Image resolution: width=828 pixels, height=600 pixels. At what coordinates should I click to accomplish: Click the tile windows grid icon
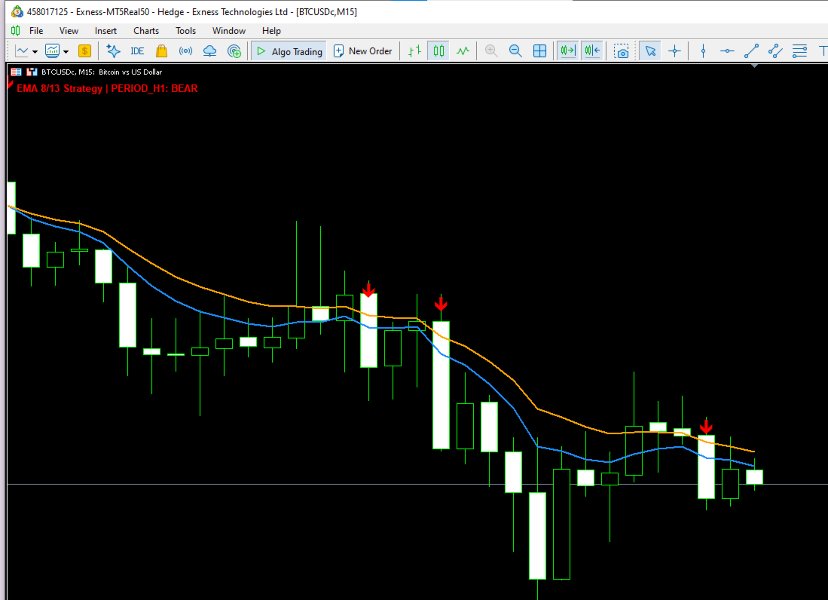(540, 51)
